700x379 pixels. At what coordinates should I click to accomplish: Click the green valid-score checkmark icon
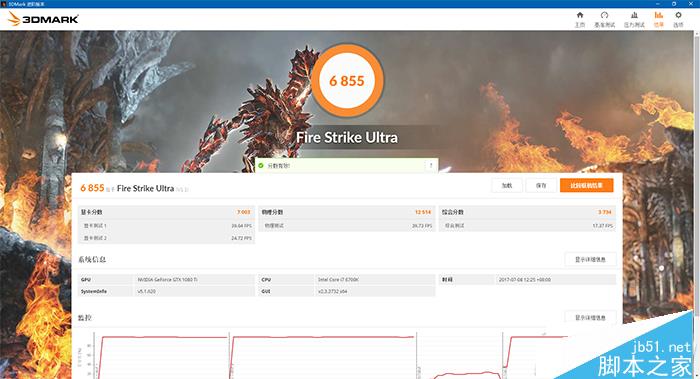click(261, 166)
